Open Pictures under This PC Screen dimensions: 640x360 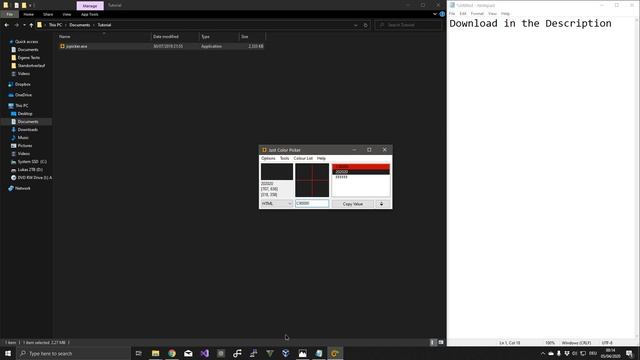(x=24, y=145)
